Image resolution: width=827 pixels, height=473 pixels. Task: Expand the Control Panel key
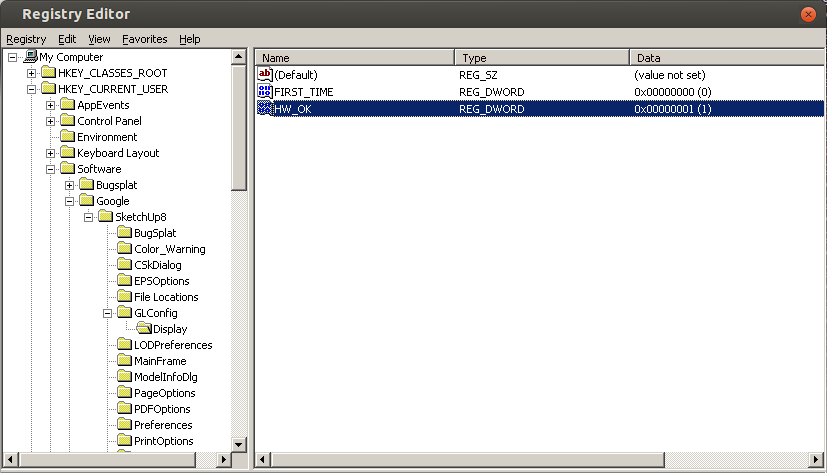[x=51, y=121]
